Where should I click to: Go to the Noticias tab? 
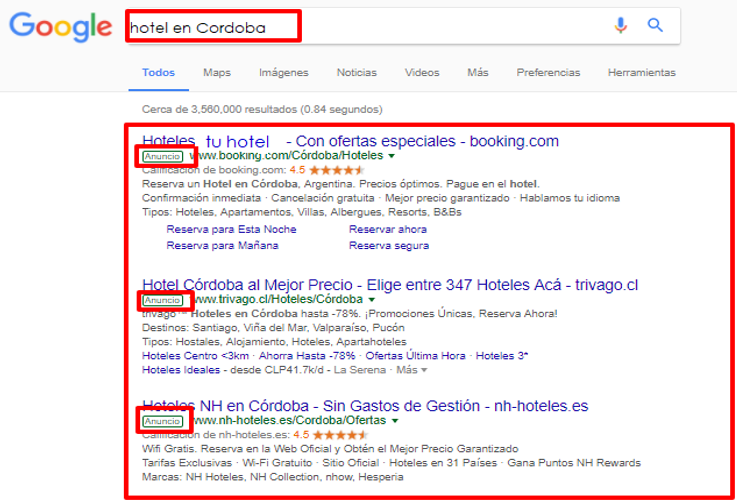(357, 72)
